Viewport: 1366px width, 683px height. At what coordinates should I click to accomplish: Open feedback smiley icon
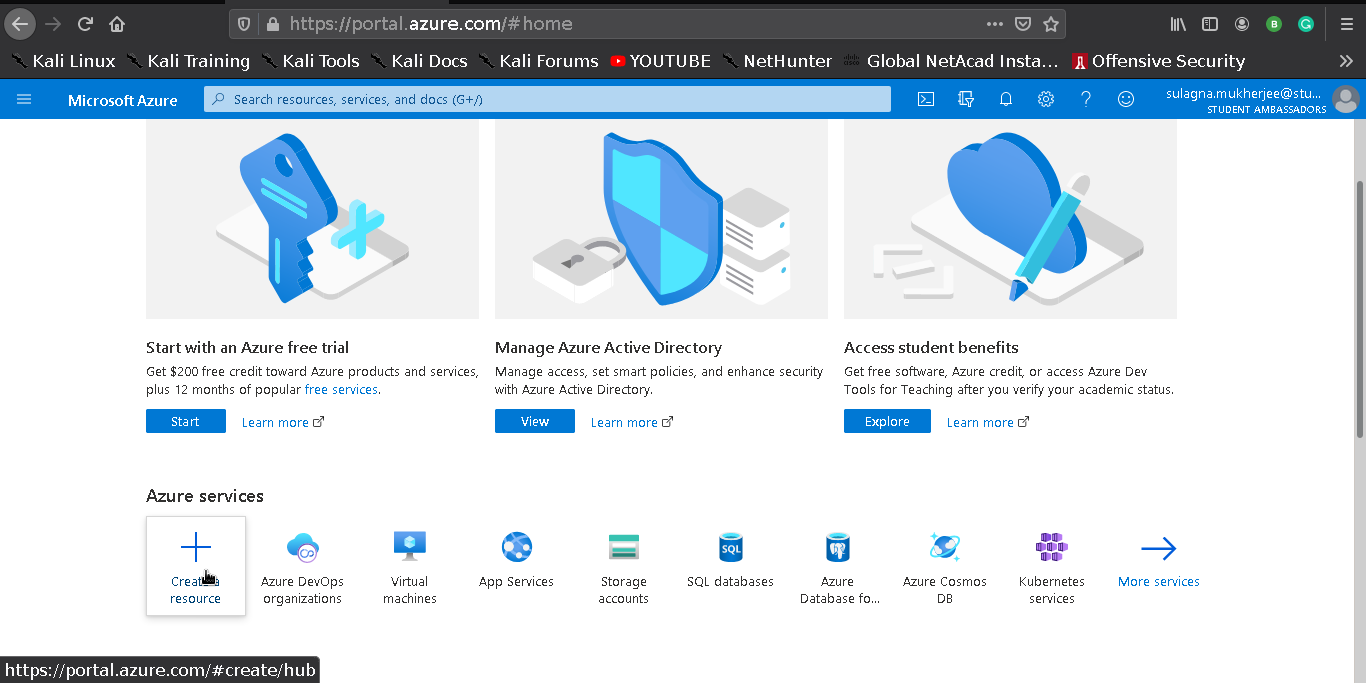point(1126,99)
